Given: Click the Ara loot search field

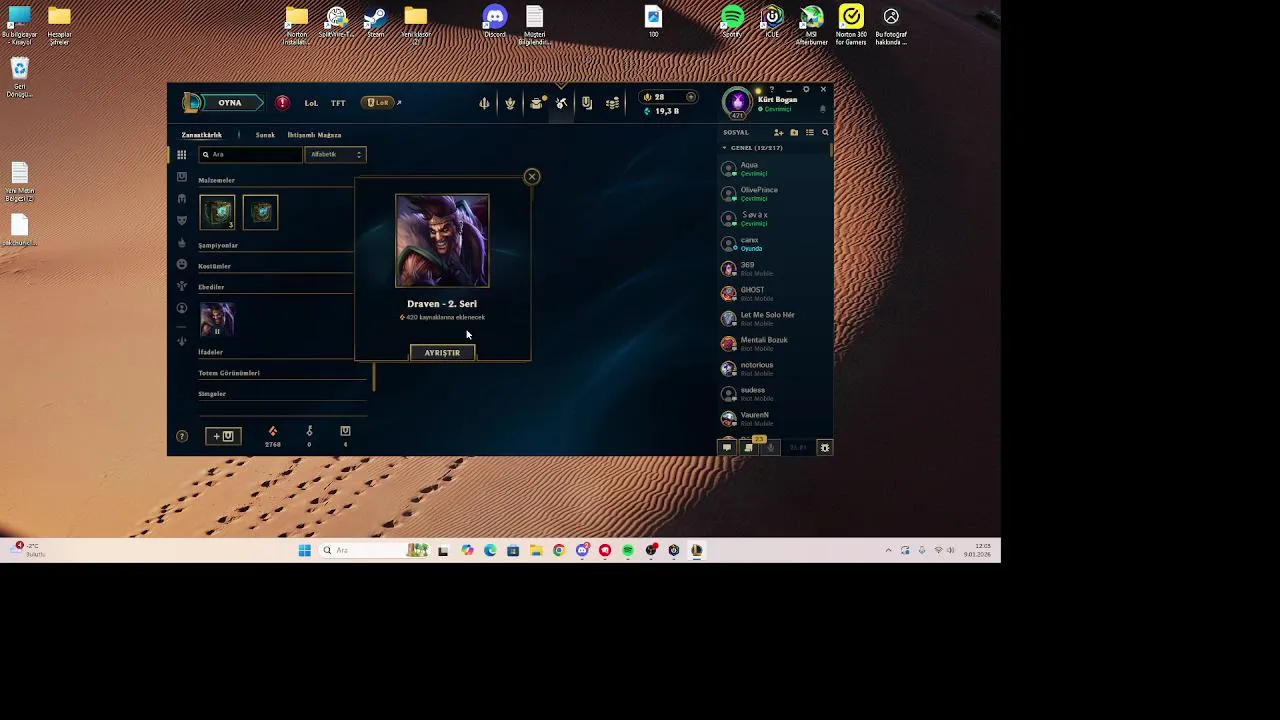Looking at the screenshot, I should point(250,155).
